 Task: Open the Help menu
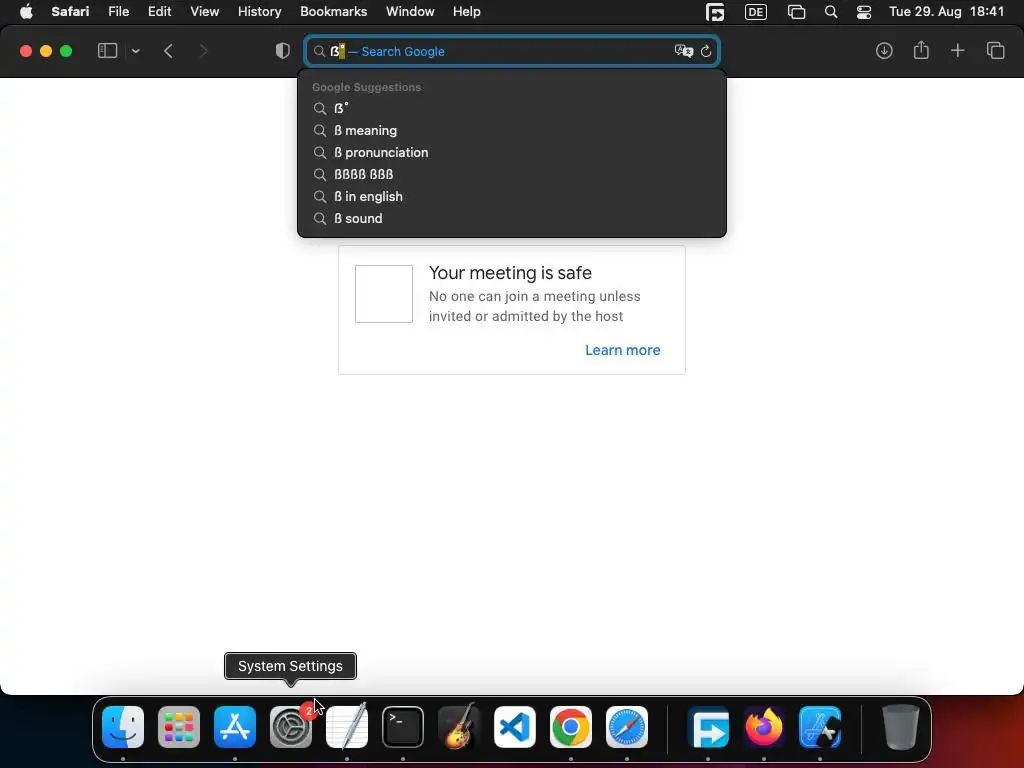[467, 12]
